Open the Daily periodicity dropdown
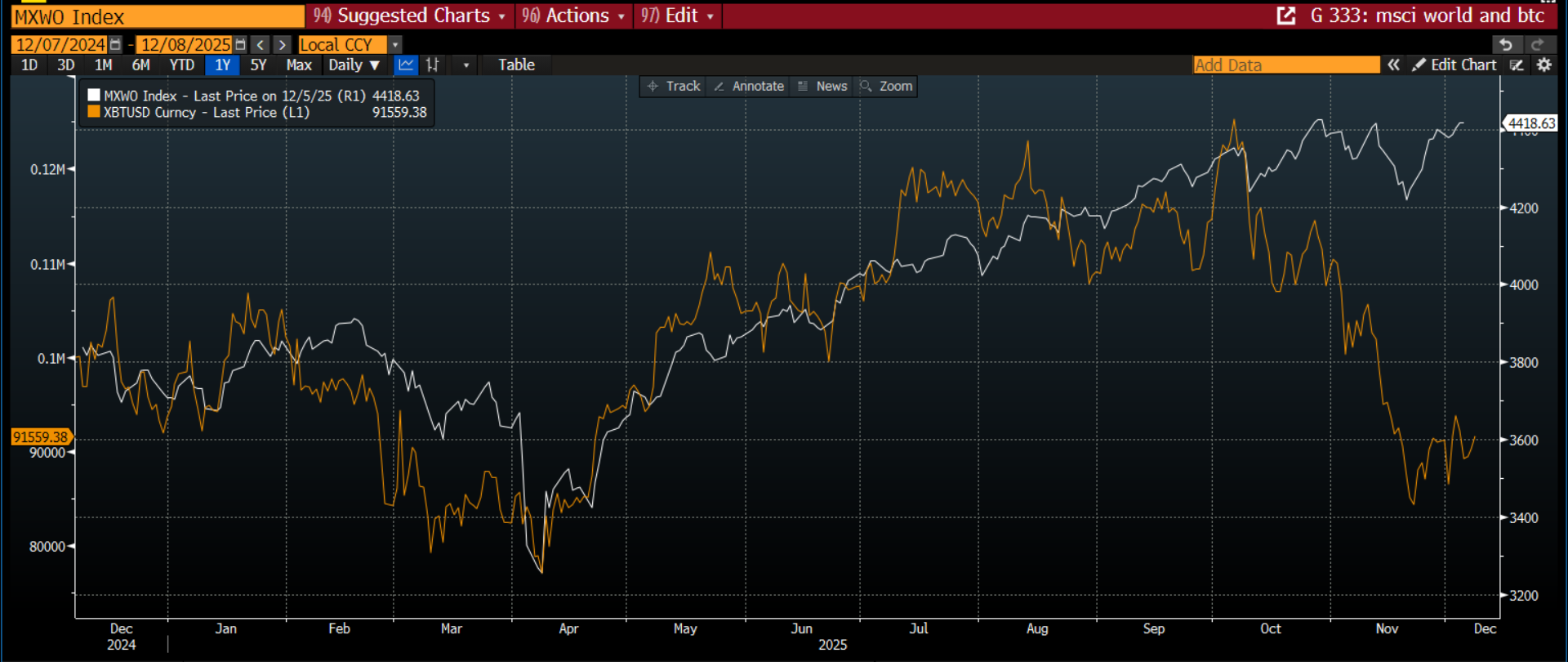This screenshot has height=662, width=1568. click(354, 65)
